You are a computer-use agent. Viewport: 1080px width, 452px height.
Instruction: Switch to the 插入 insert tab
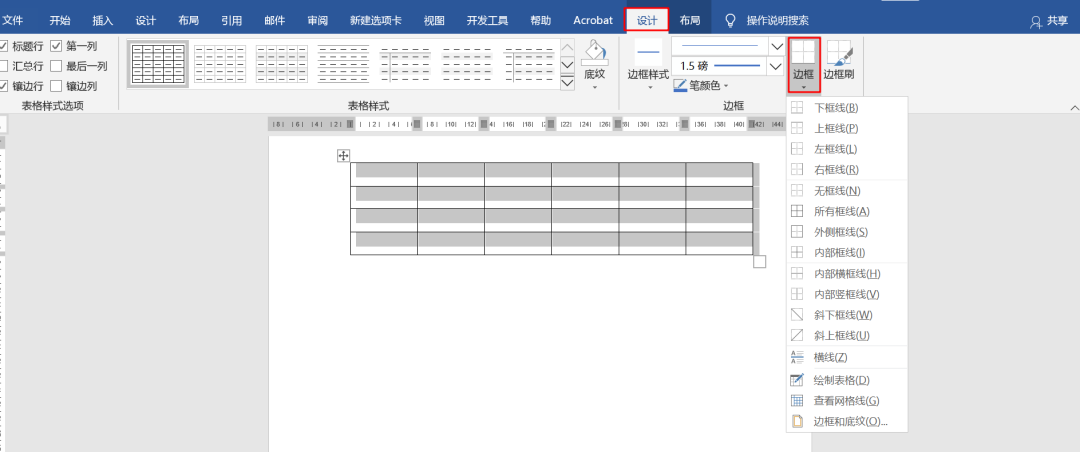coord(103,21)
